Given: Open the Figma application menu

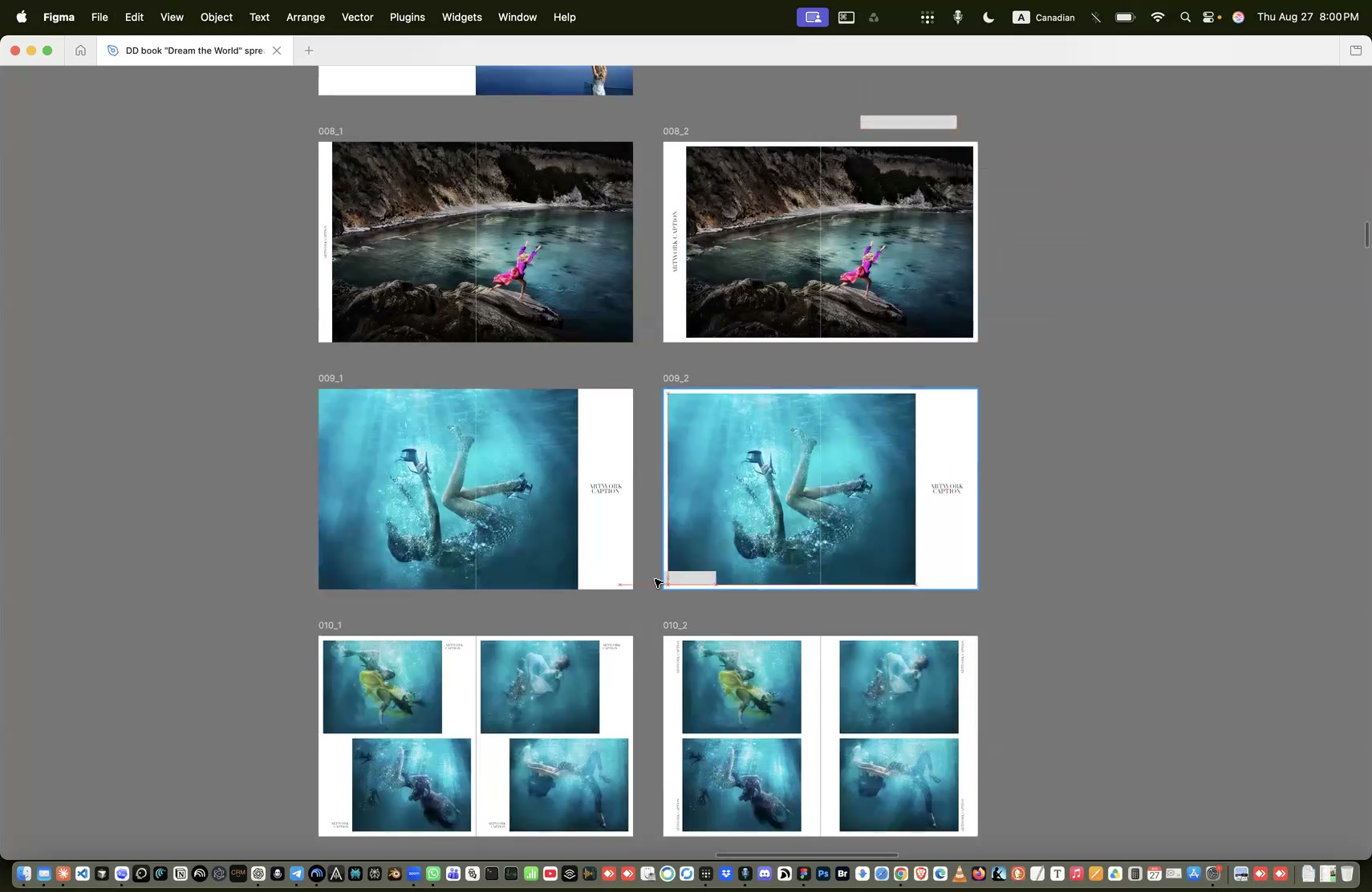Looking at the screenshot, I should 59,17.
